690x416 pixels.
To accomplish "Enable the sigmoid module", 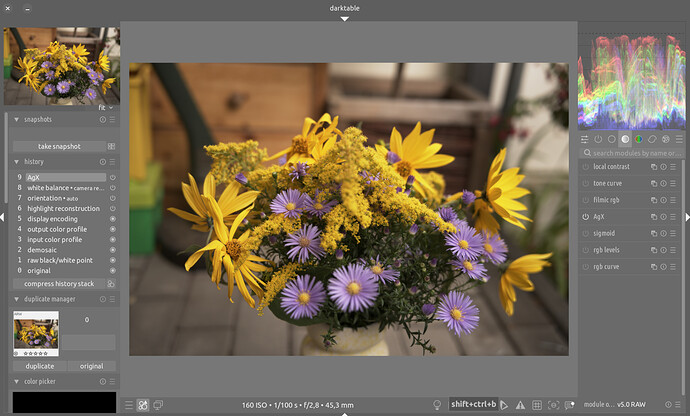I will (586, 234).
